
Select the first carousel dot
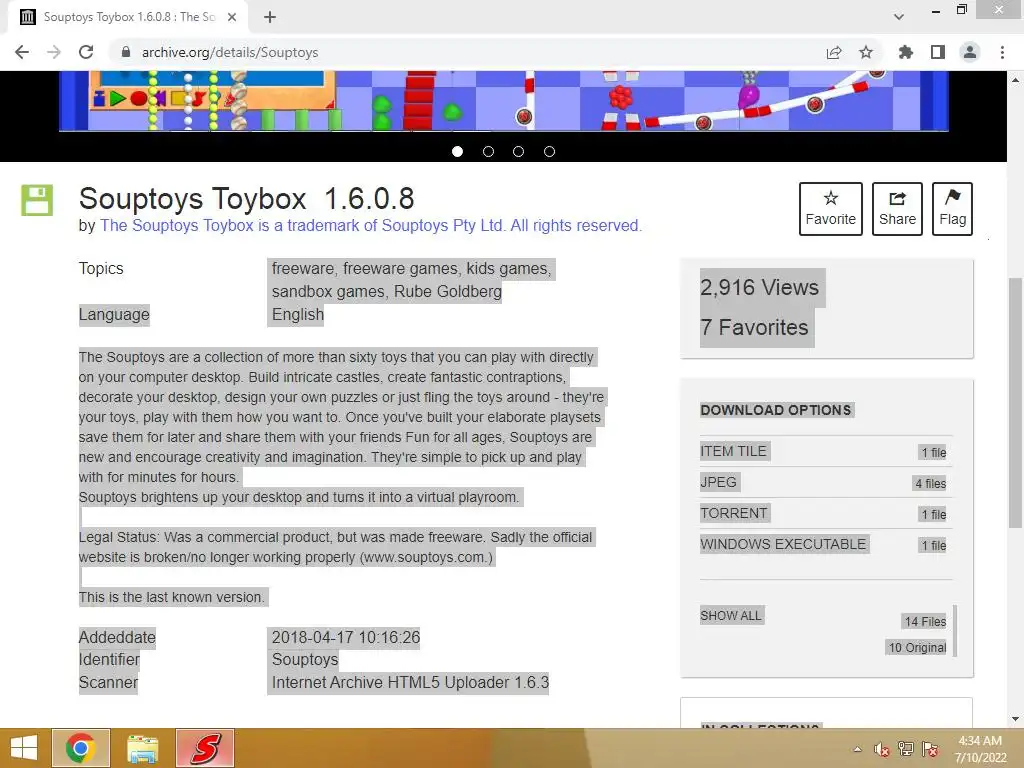click(458, 152)
